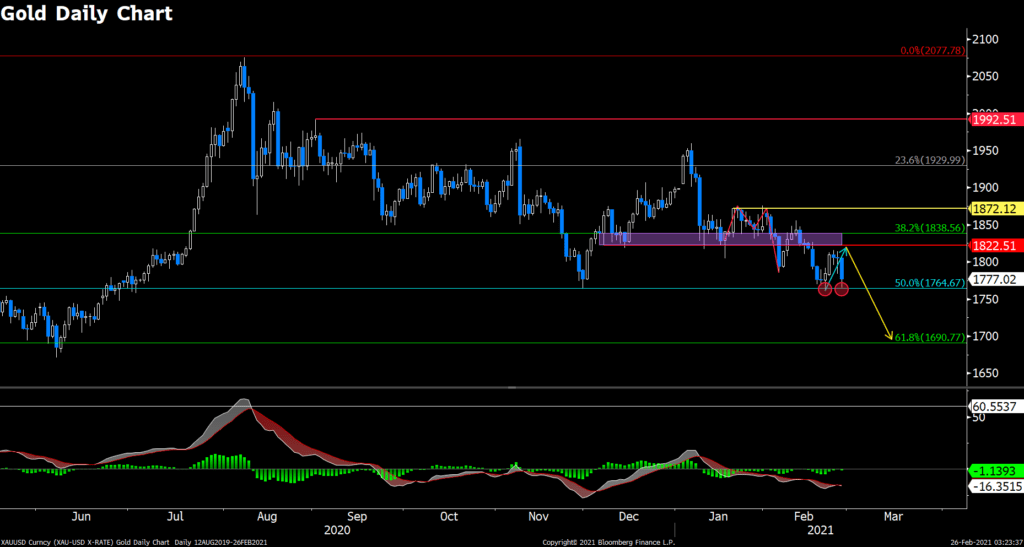Click the -16.3515 indicator value label

(995, 486)
